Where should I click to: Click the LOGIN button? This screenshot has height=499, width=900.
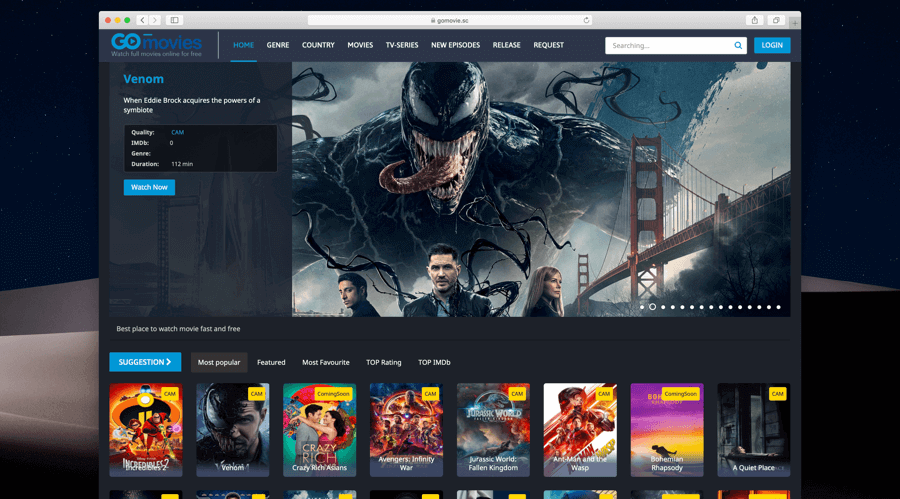(772, 45)
